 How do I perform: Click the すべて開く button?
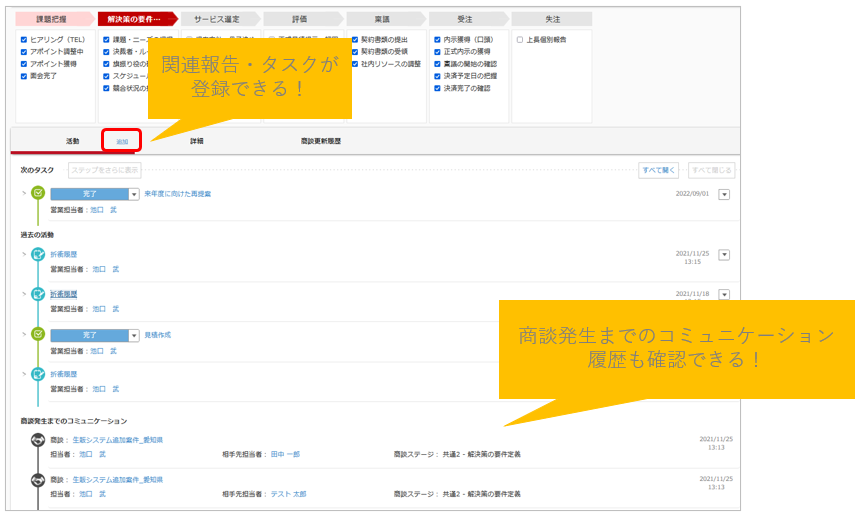pyautogui.click(x=659, y=170)
